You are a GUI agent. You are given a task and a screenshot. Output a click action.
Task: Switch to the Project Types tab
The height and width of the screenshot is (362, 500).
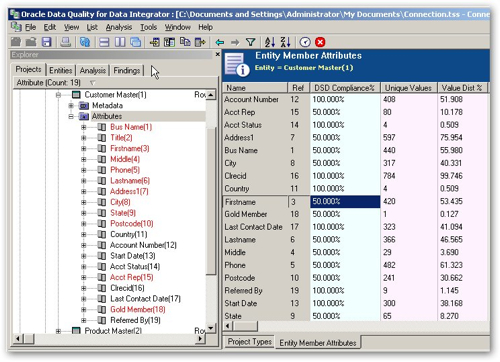(249, 342)
